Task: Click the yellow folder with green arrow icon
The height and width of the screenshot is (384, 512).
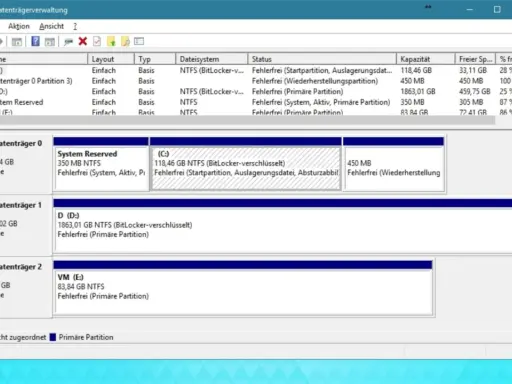Action: click(x=111, y=41)
